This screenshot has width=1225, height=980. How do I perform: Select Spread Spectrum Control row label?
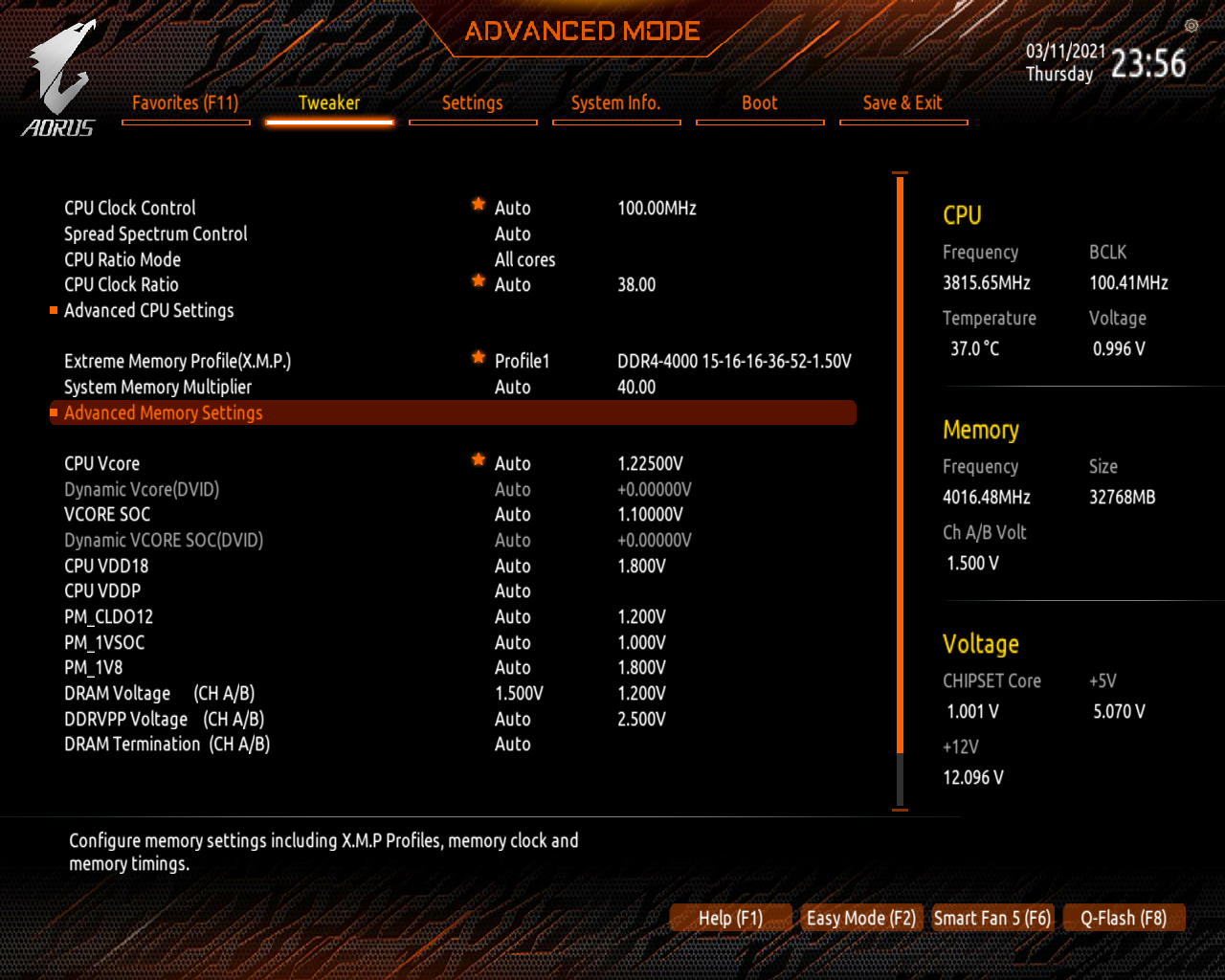click(156, 234)
